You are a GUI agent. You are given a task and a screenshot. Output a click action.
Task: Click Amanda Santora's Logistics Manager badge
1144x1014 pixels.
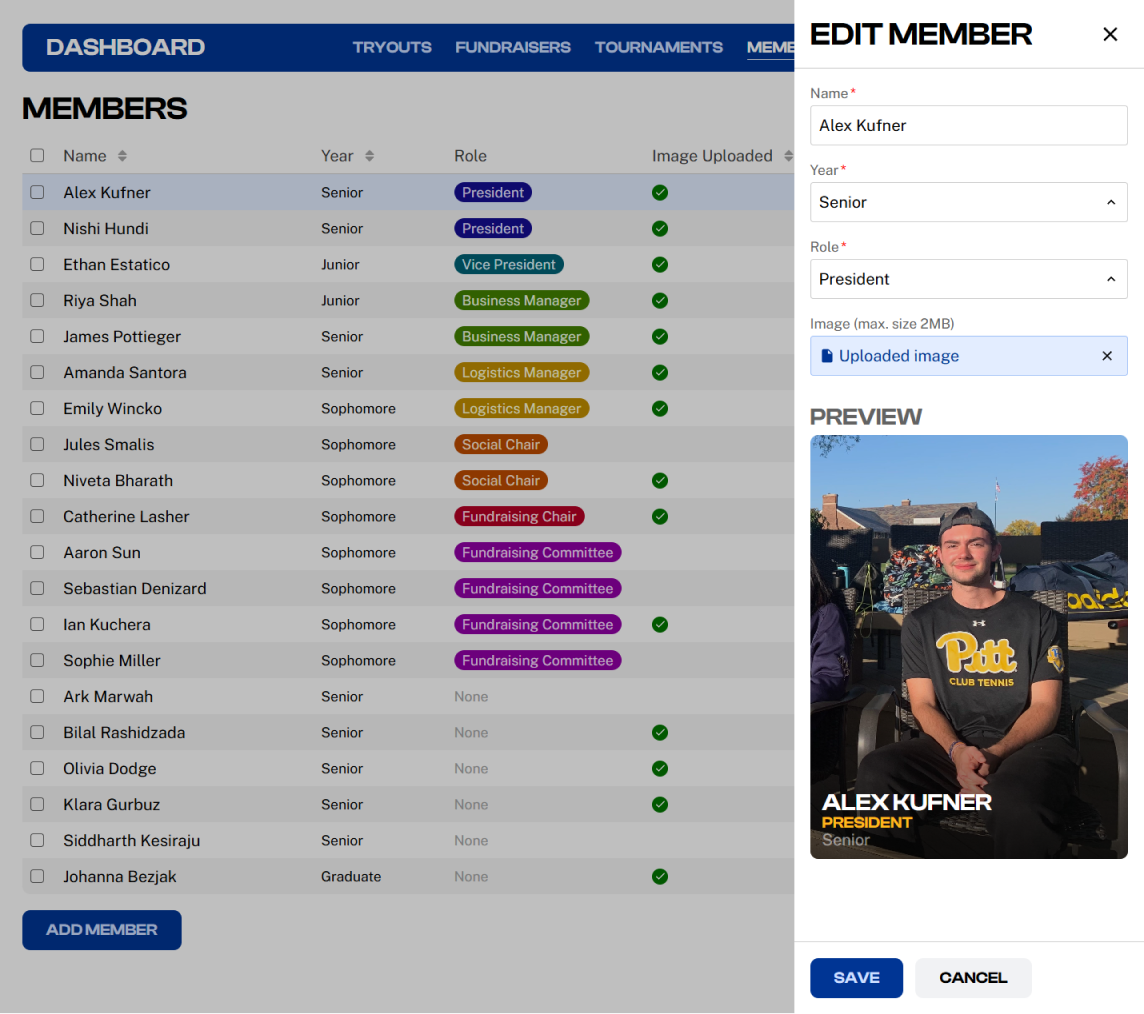pos(521,373)
